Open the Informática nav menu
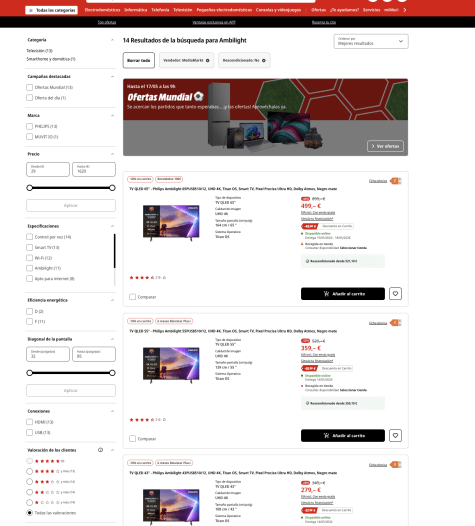Viewport: 475px width, 526px height. click(136, 10)
